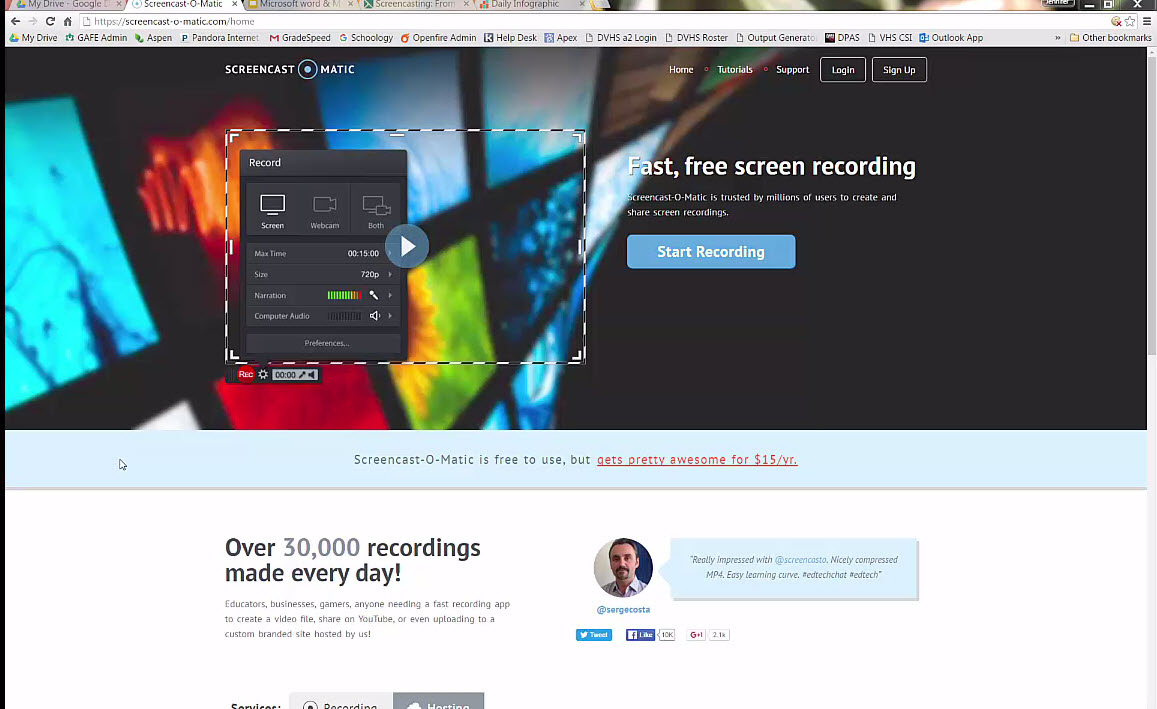Bookmark this page with the star icon

pyautogui.click(x=1130, y=21)
